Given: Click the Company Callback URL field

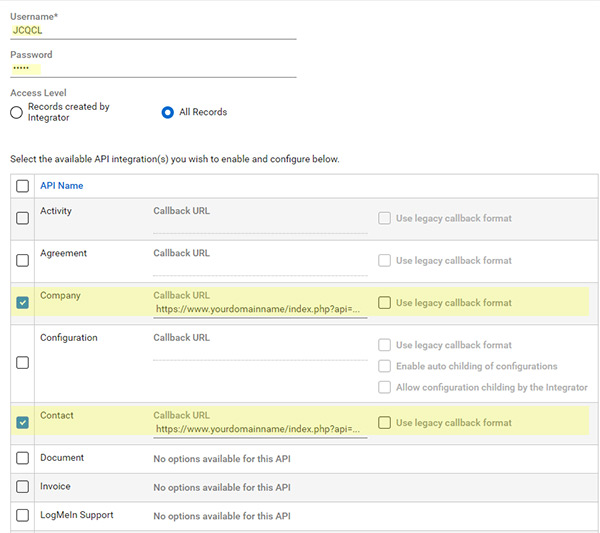Looking at the screenshot, I should tap(260, 310).
